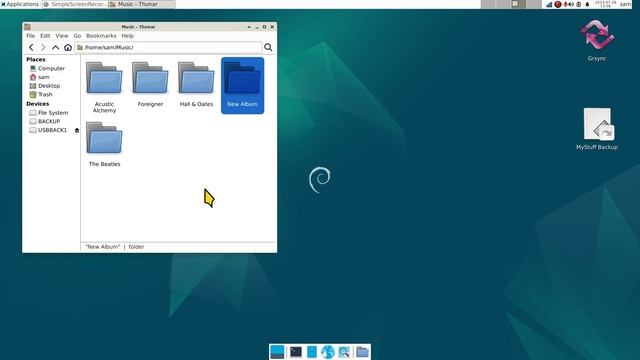Switch to the SimpleScreenRecorder taskbar window

(x=75, y=4)
